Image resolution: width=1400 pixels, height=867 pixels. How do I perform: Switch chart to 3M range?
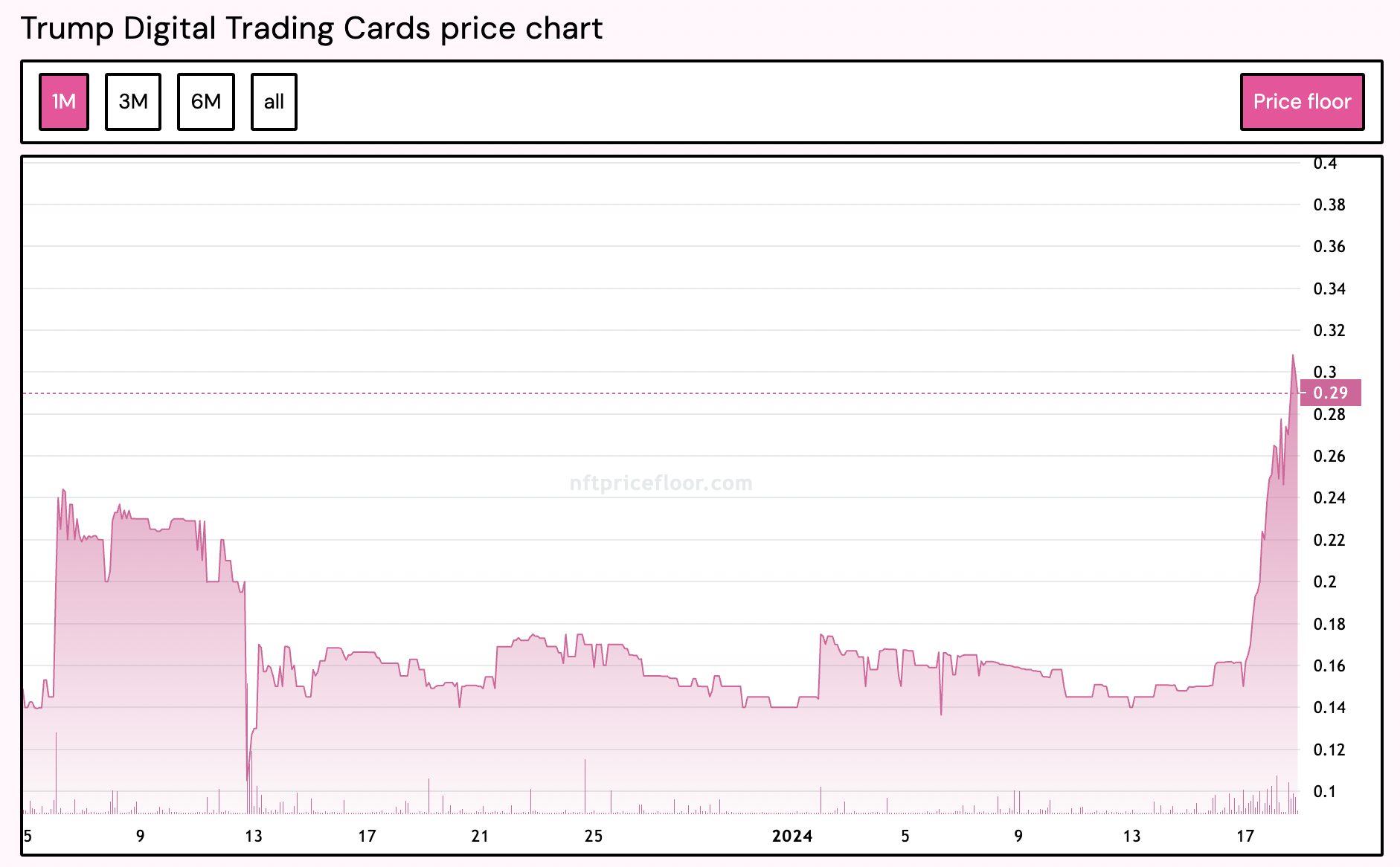[133, 102]
